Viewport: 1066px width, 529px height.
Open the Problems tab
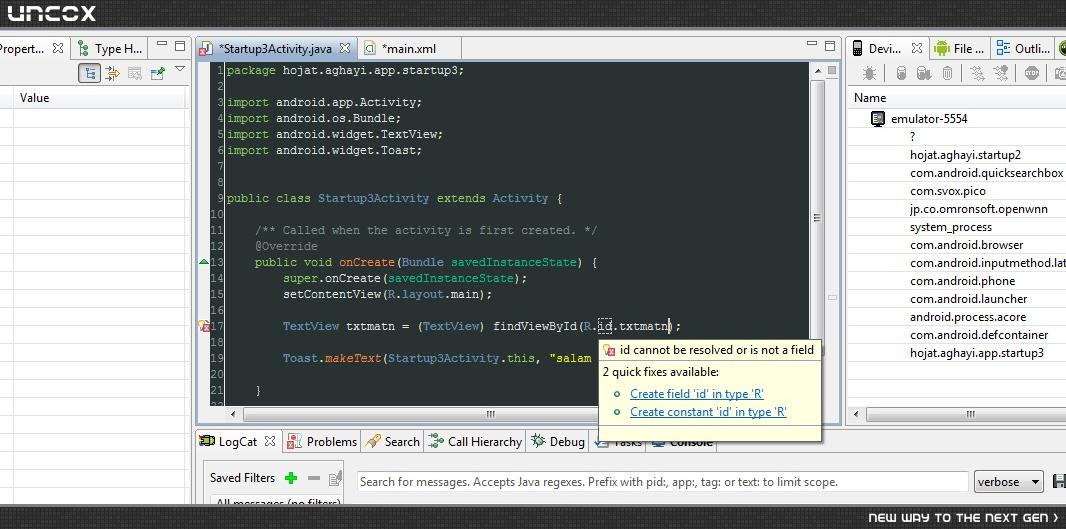click(322, 441)
